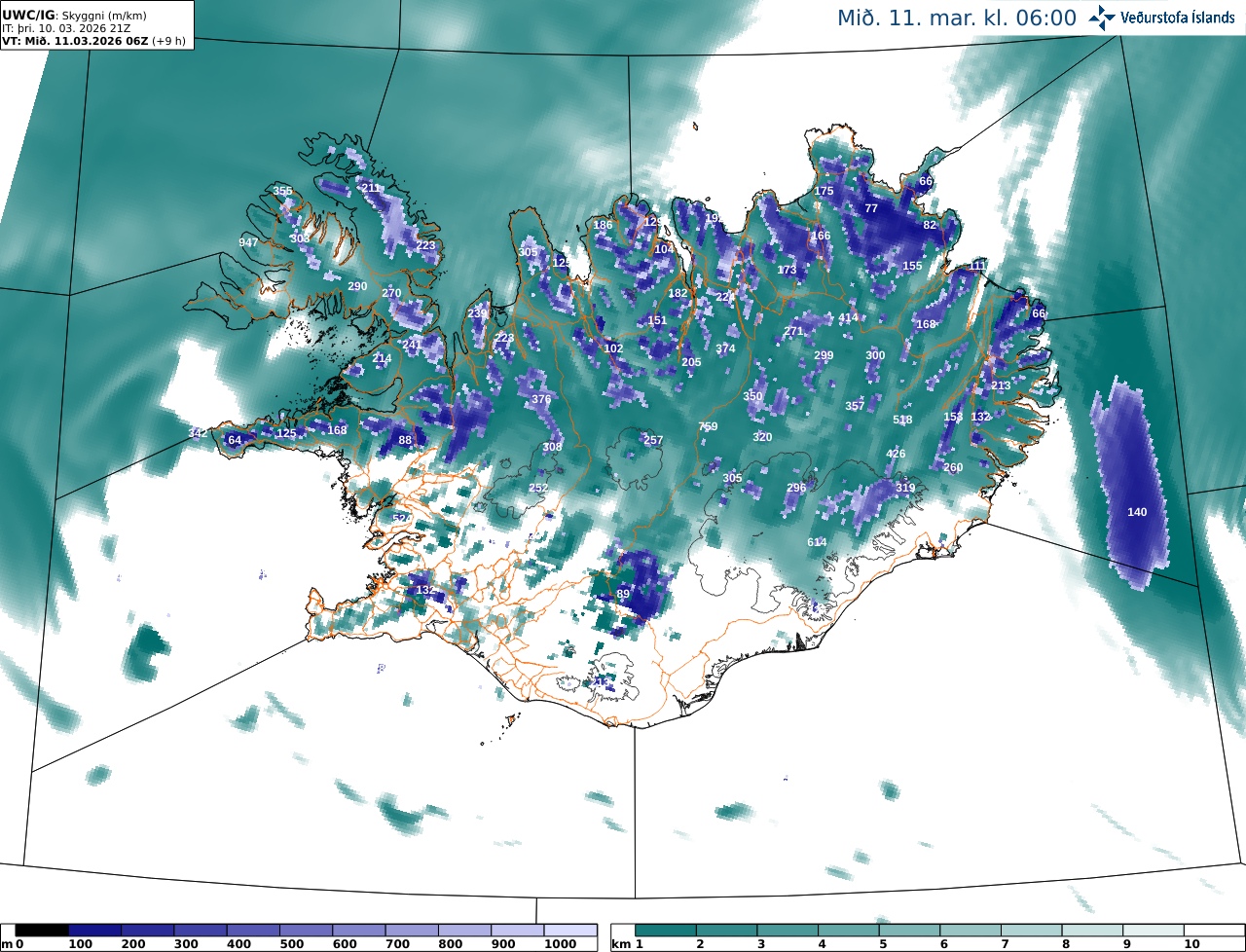Click the 89 value in the south
The image size is (1246, 952).
tap(623, 594)
